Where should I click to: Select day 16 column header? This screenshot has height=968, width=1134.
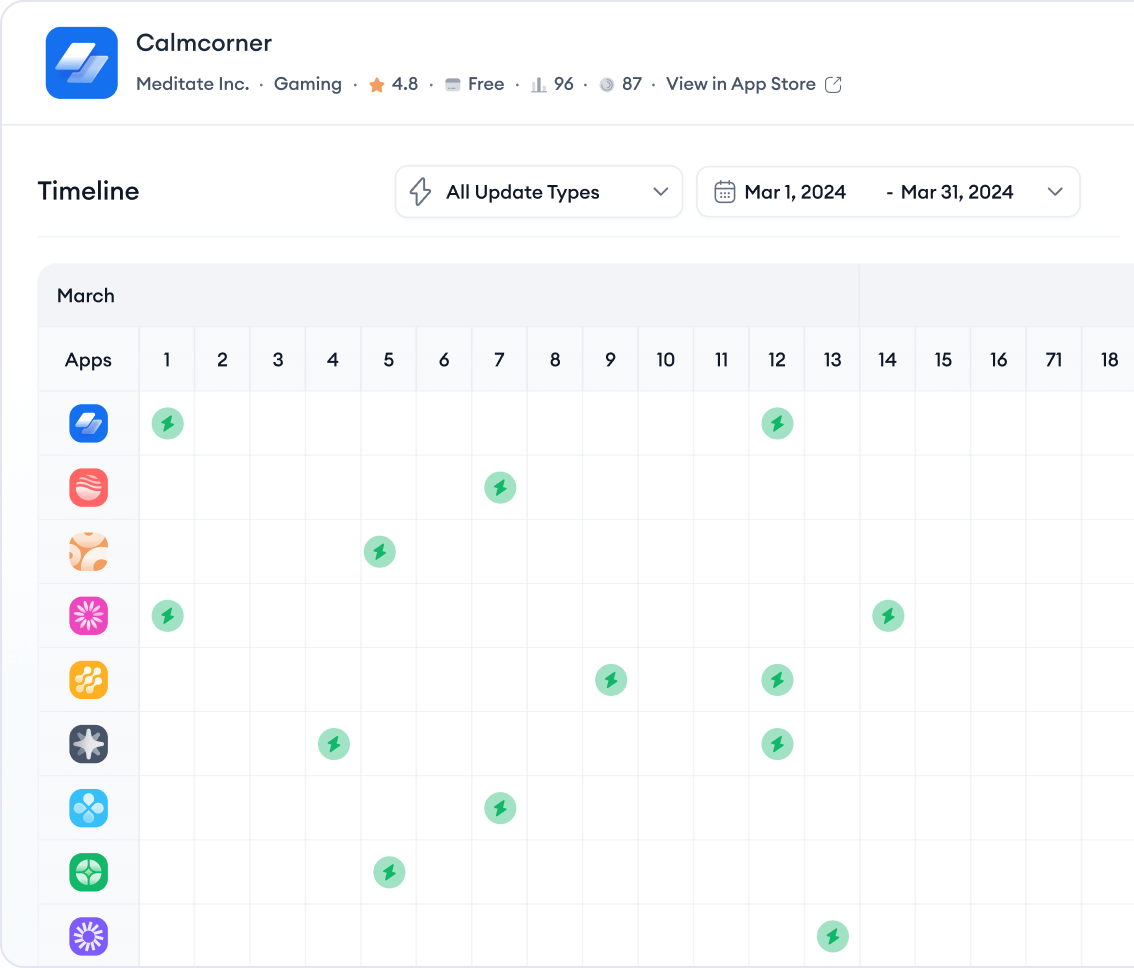(999, 360)
